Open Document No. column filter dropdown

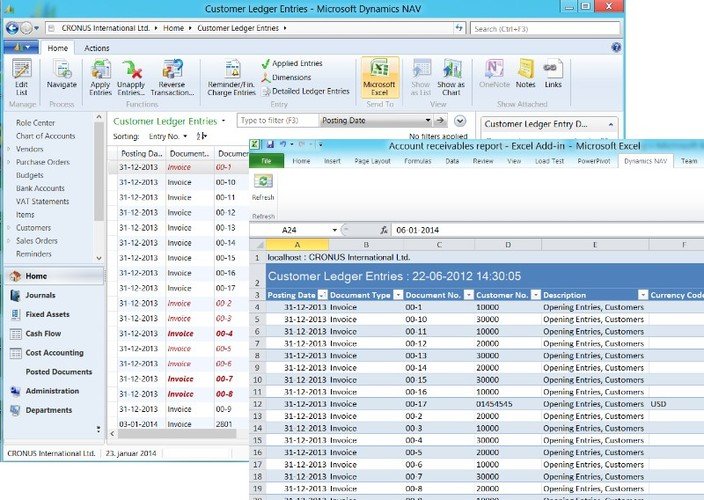pos(468,295)
